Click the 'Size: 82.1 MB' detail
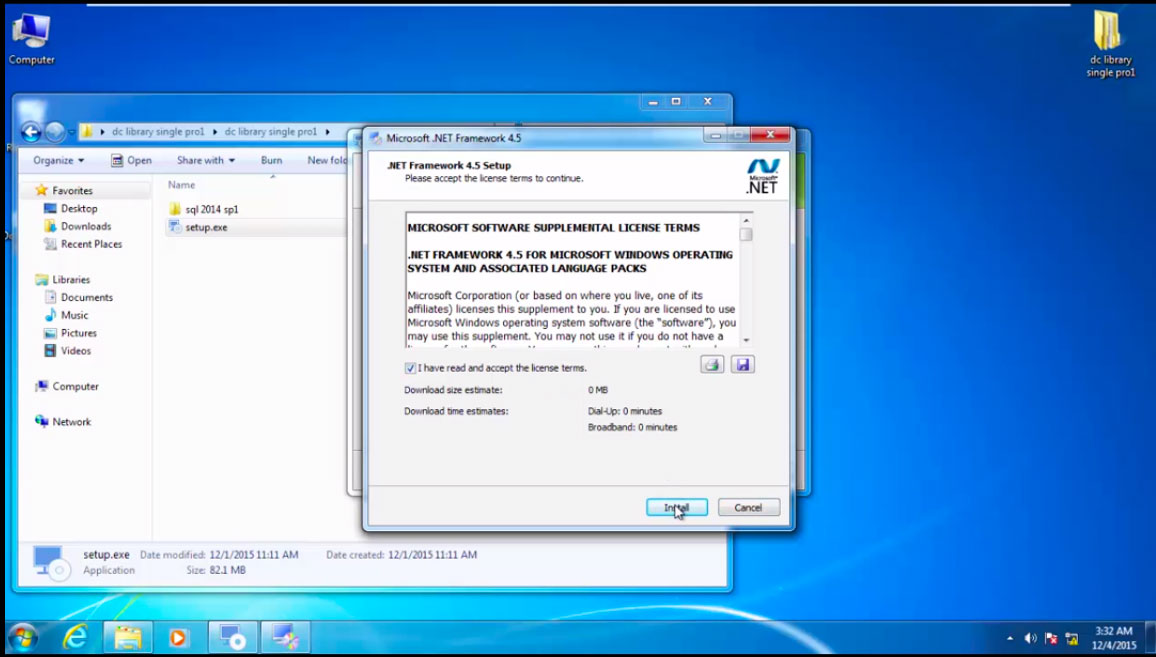Screen dimensions: 1156x657 pos(216,570)
